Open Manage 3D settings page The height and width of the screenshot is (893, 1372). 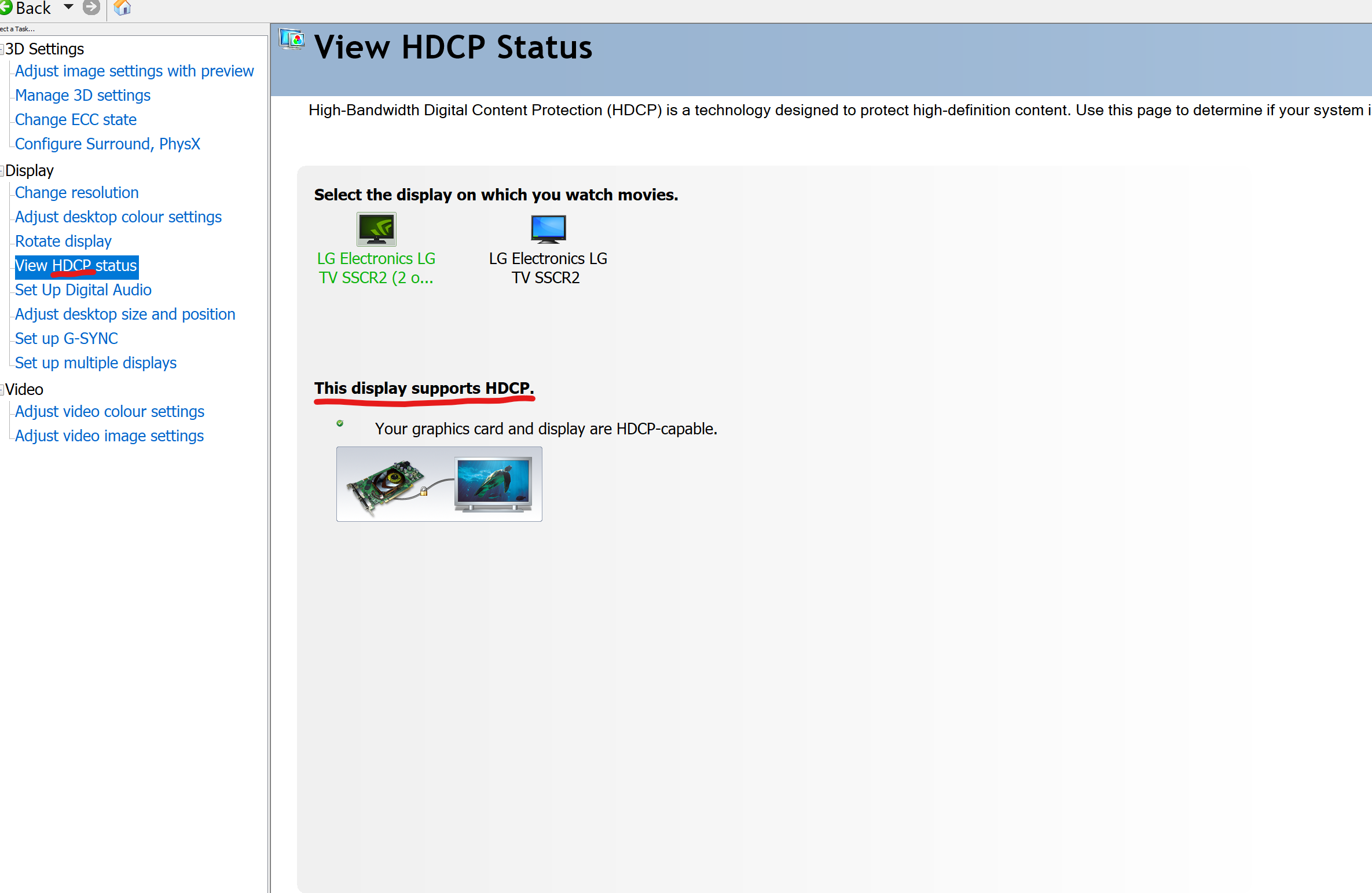coord(83,96)
